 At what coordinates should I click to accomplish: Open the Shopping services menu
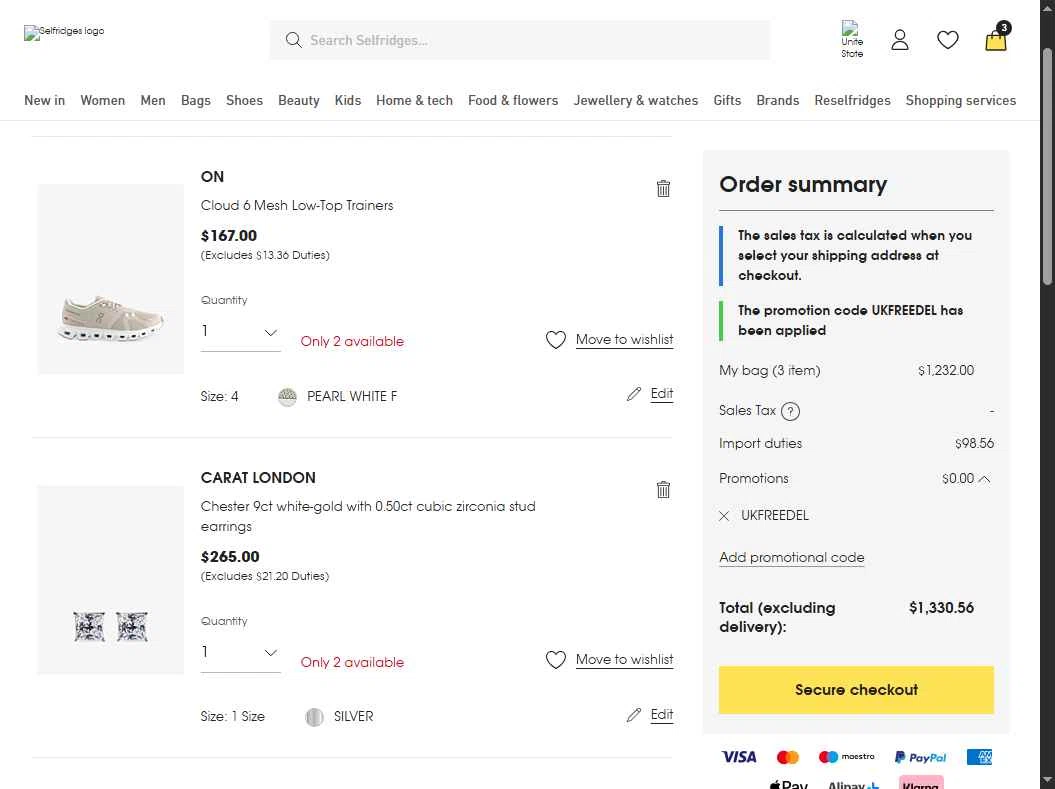[x=961, y=100]
